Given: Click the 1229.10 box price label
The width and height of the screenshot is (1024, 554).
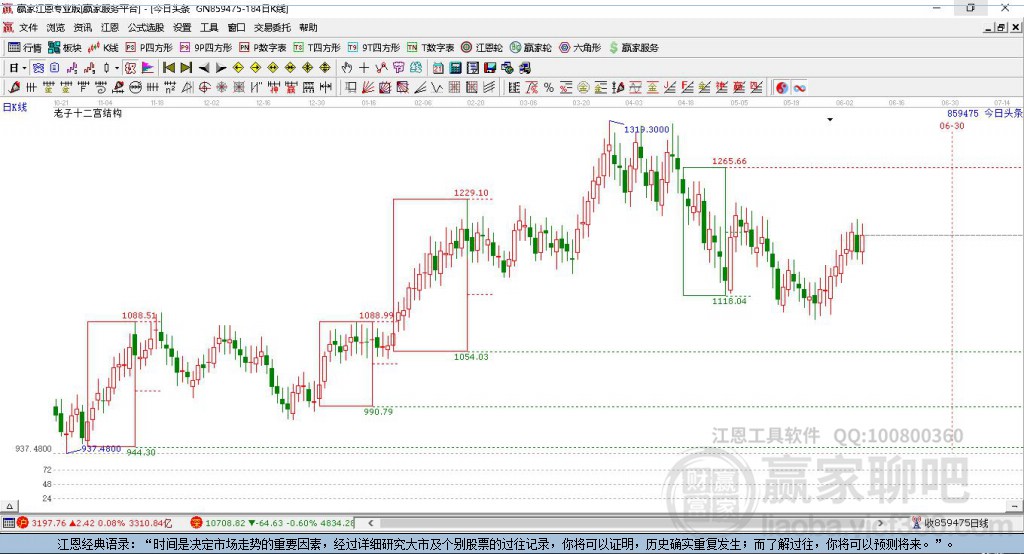Looking at the screenshot, I should click(471, 193).
